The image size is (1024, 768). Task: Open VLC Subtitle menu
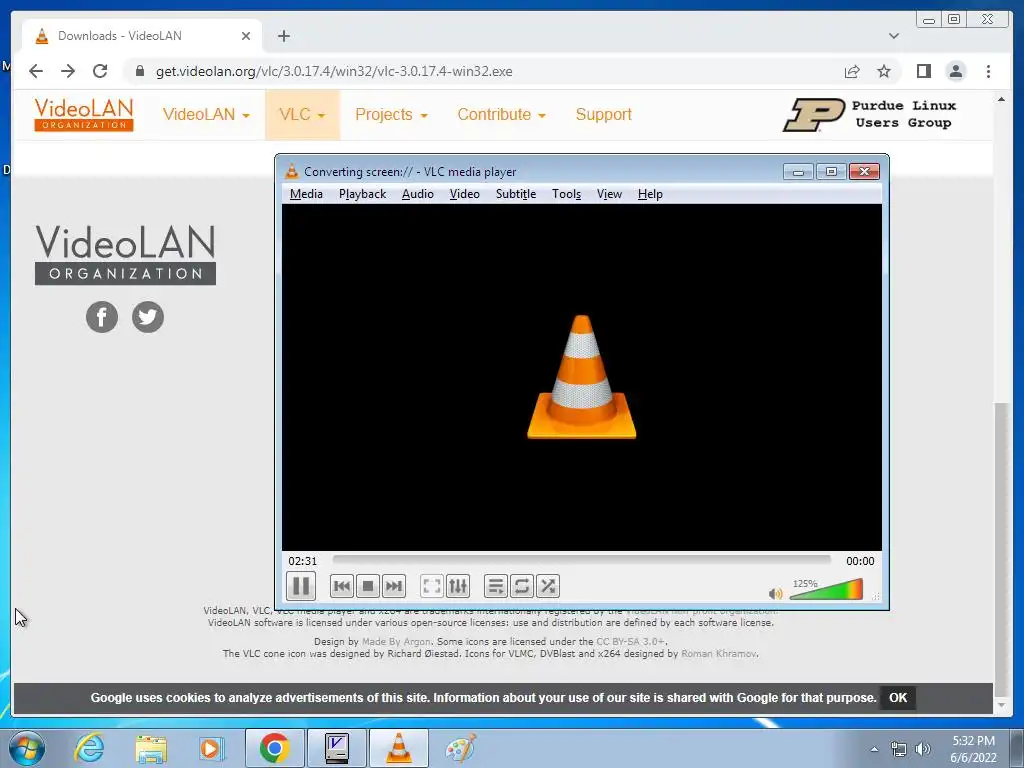point(516,194)
